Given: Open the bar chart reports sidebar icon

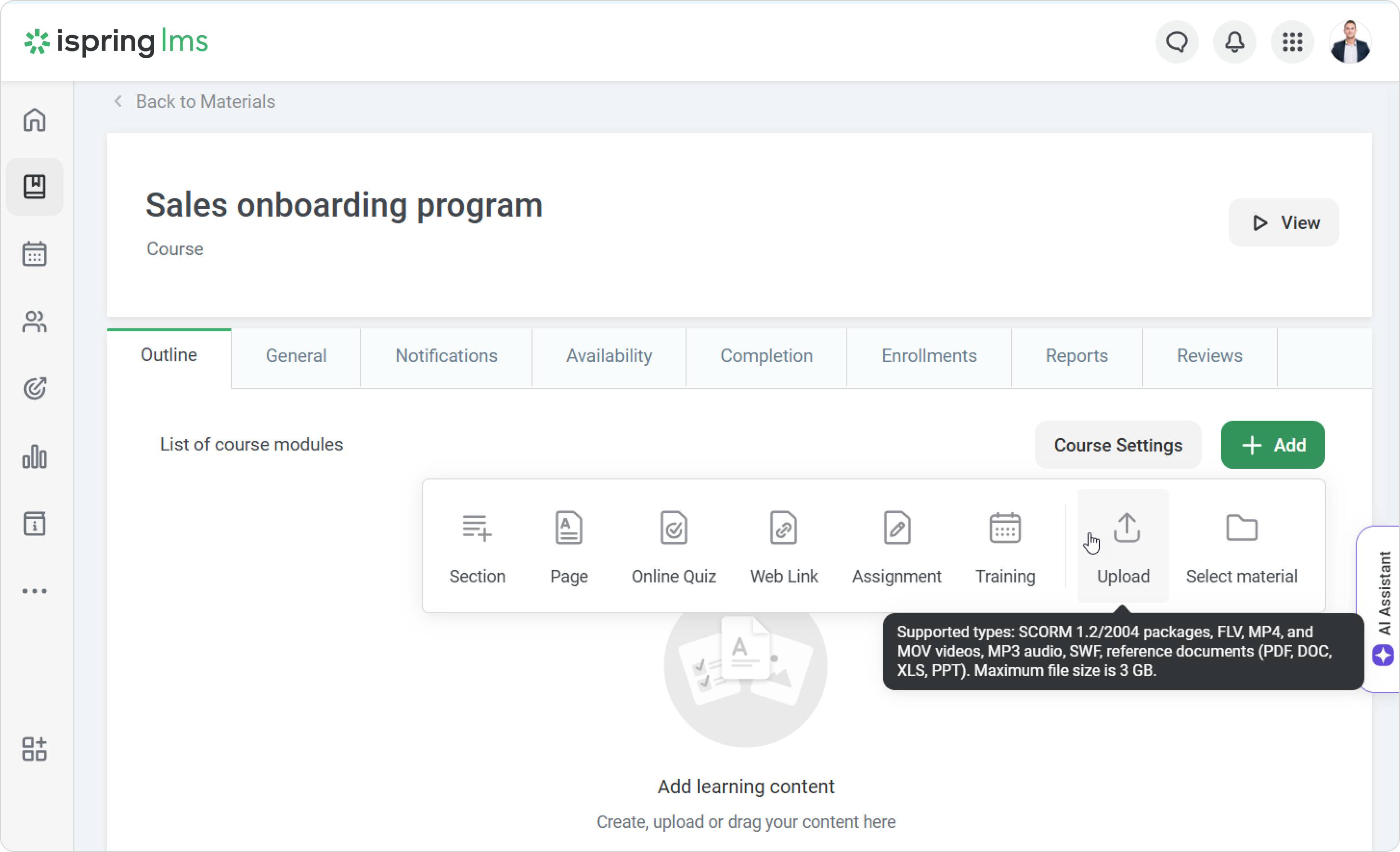Looking at the screenshot, I should pos(35,457).
